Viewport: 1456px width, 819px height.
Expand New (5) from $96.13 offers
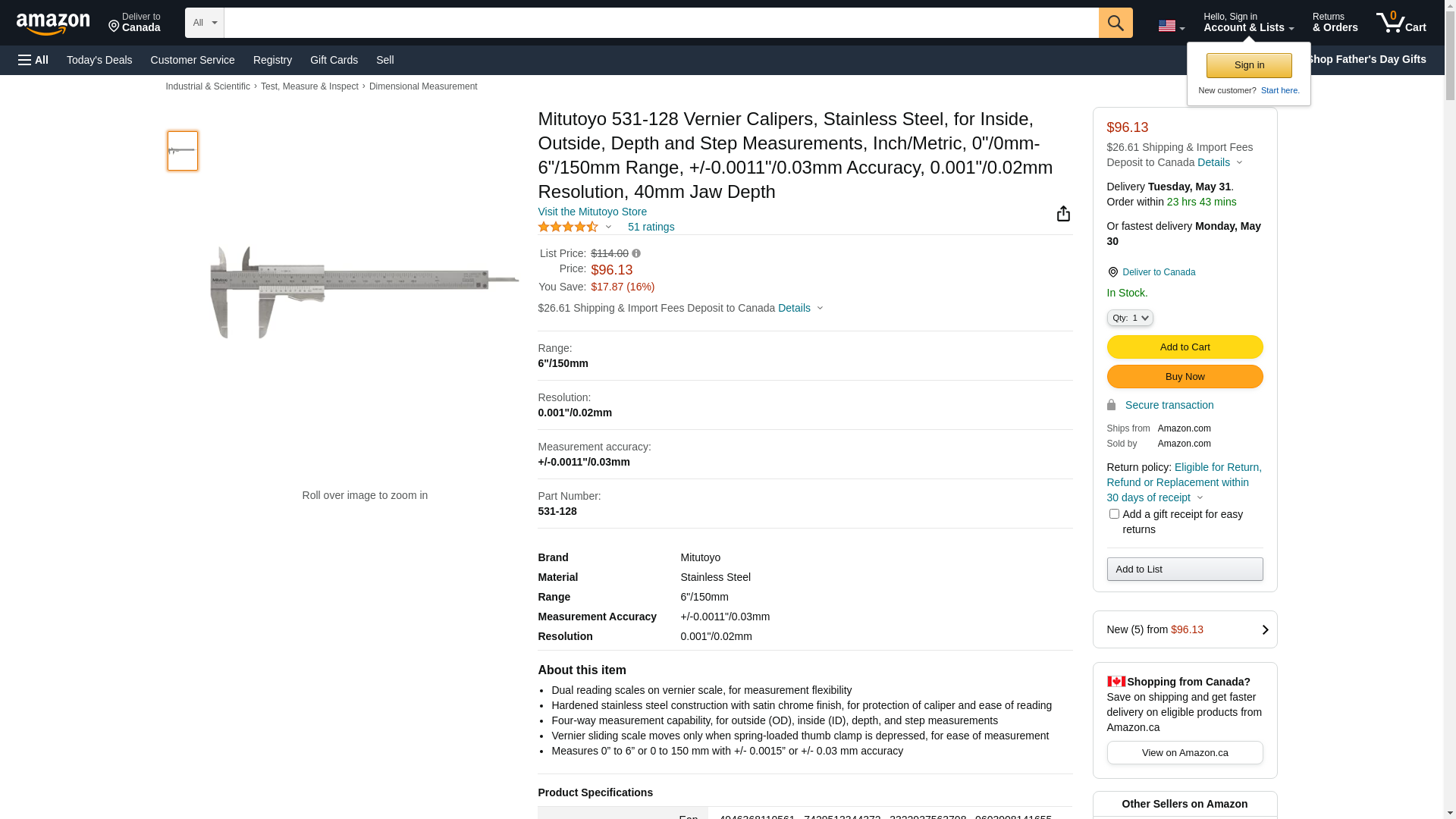coord(1185,629)
